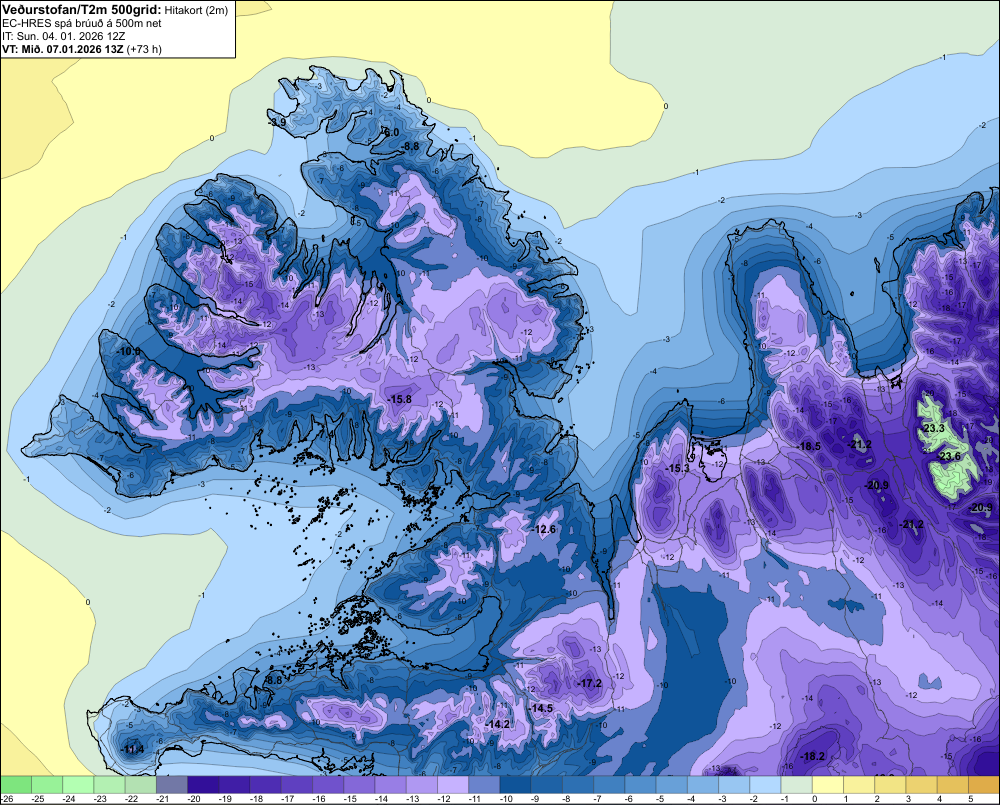Click the '-18.5' temperature value on the map

click(809, 447)
